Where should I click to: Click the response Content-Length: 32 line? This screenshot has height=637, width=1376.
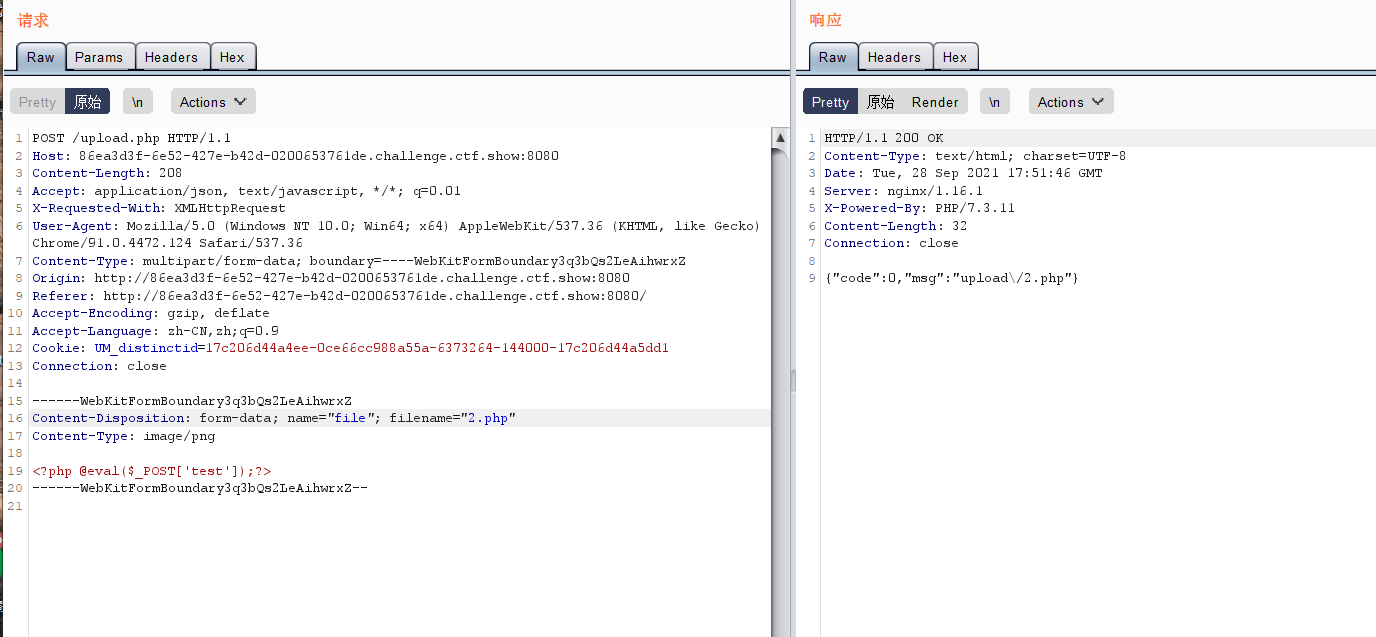(x=895, y=226)
